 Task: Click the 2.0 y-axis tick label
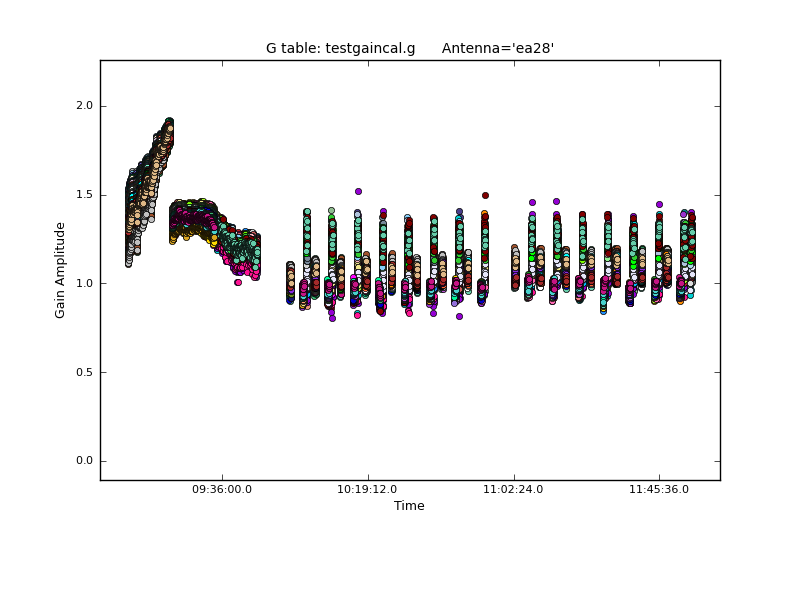point(84,106)
